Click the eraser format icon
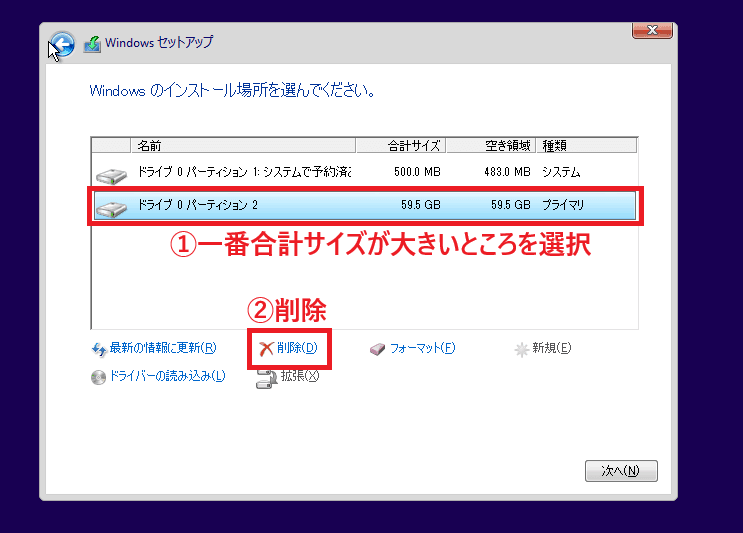Image resolution: width=743 pixels, height=533 pixels. pos(378,350)
